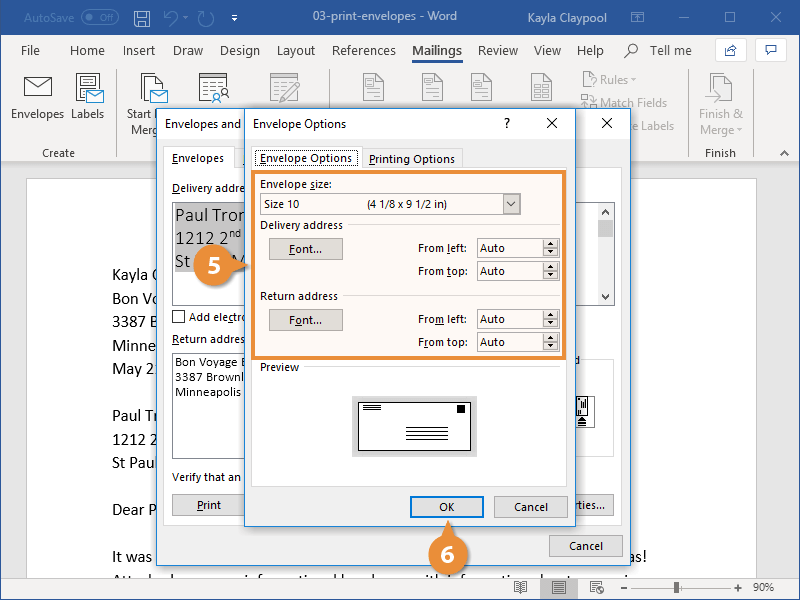
Task: Switch to the Printing Options tab
Action: [x=412, y=158]
